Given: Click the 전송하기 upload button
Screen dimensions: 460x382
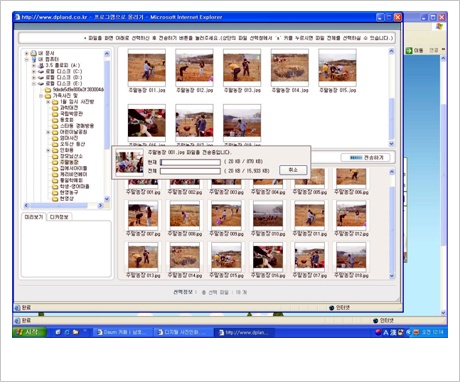Looking at the screenshot, I should click(365, 157).
